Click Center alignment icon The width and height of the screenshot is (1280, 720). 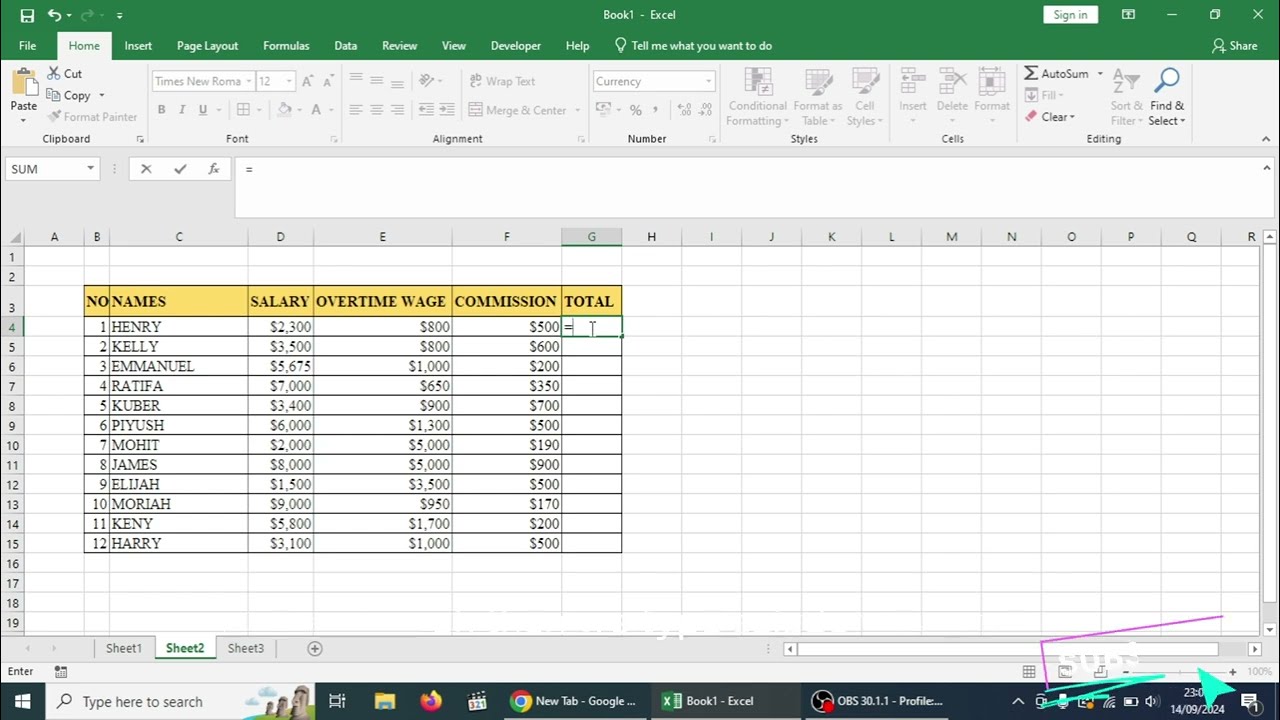pos(377,110)
